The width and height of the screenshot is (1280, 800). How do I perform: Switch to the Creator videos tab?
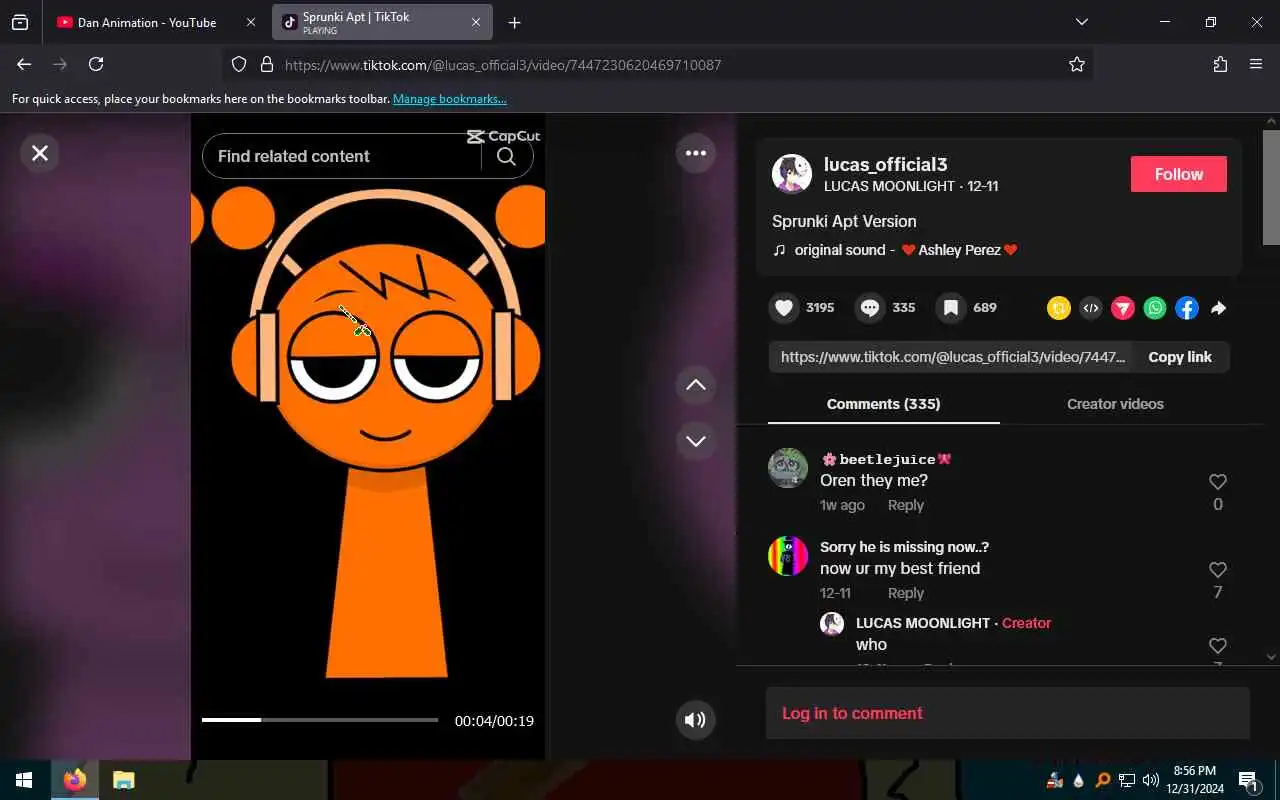[x=1115, y=404]
